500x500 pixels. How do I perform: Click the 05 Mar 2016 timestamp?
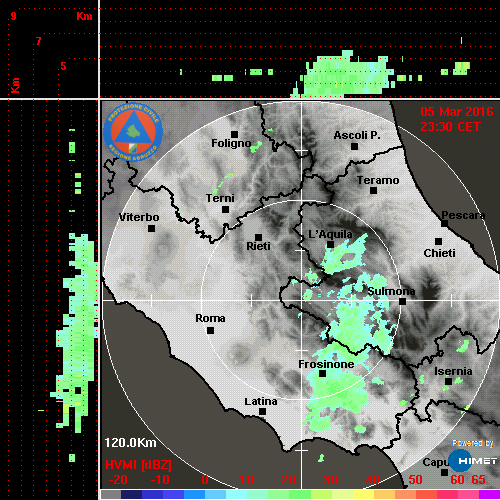click(457, 112)
